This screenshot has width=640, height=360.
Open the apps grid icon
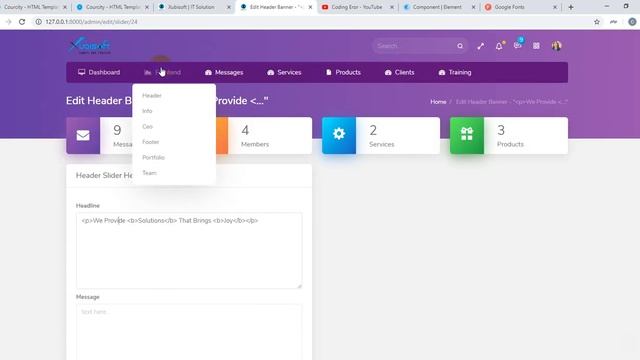[536, 46]
